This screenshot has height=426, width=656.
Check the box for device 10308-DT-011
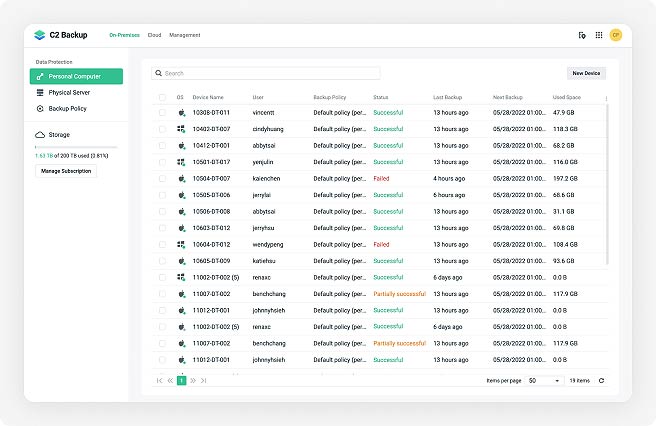(162, 113)
